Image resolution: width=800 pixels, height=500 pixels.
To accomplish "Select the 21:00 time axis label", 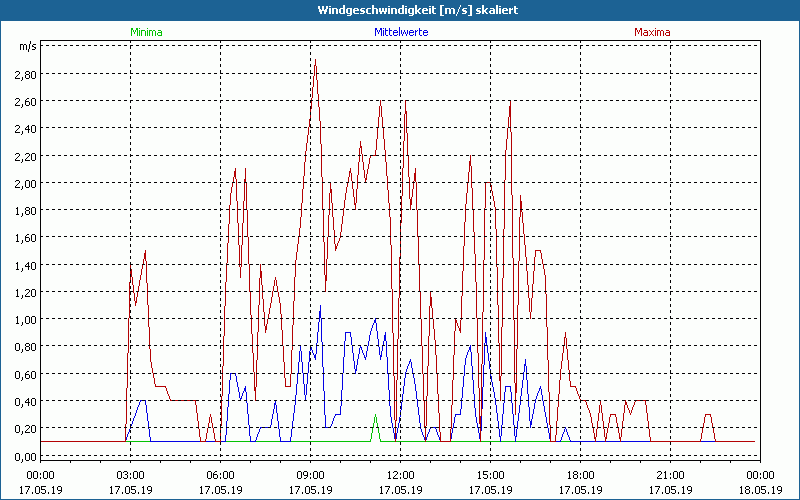I will click(670, 475).
